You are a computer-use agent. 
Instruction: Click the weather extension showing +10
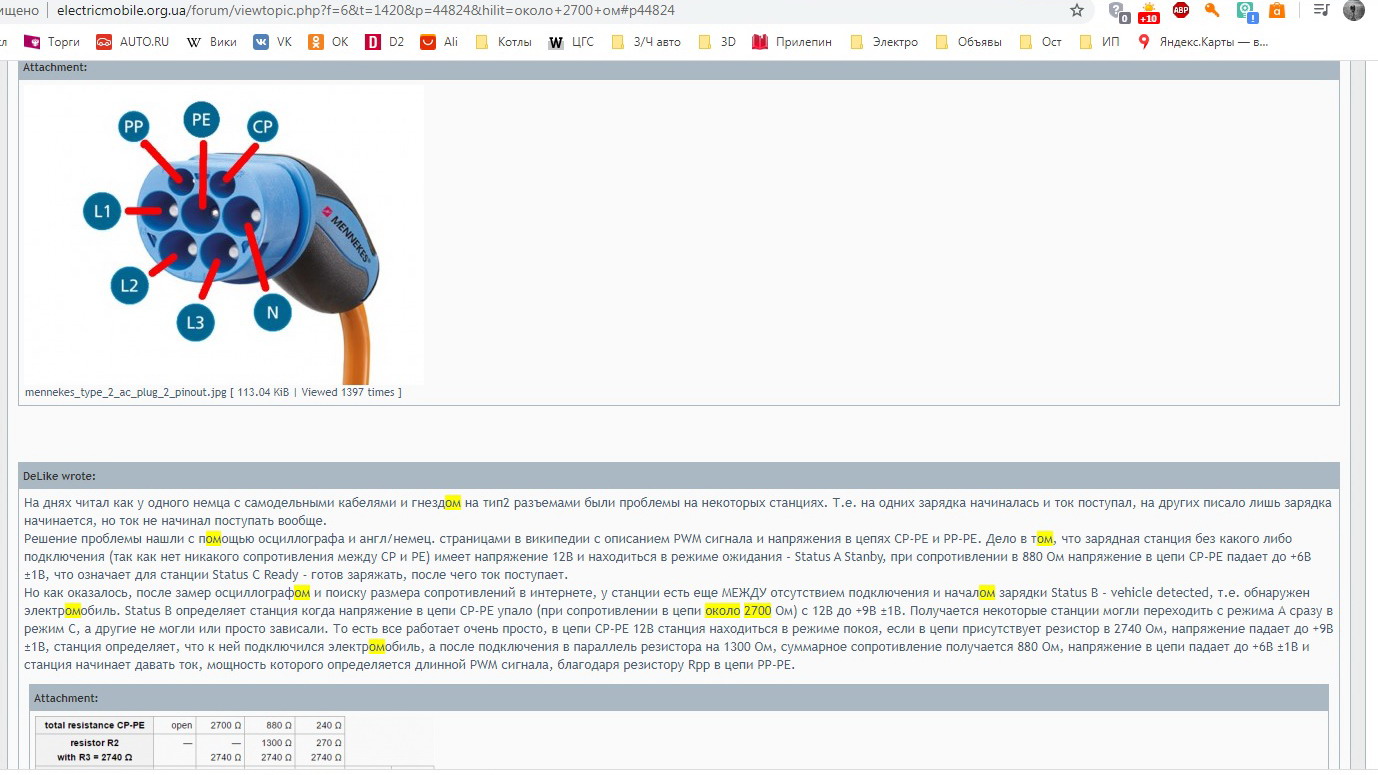1148,12
